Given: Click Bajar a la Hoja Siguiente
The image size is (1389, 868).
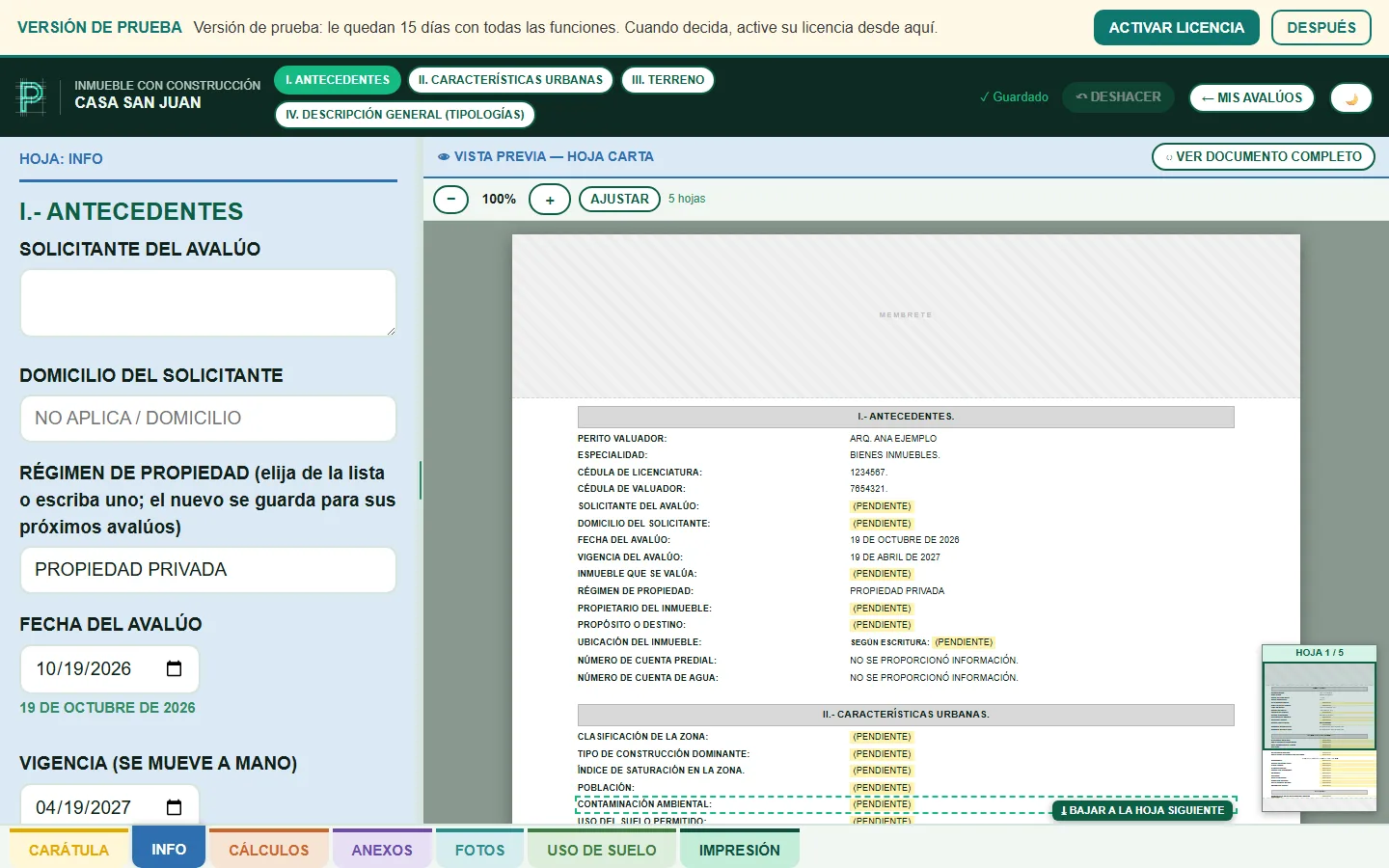Looking at the screenshot, I should click(x=1142, y=810).
